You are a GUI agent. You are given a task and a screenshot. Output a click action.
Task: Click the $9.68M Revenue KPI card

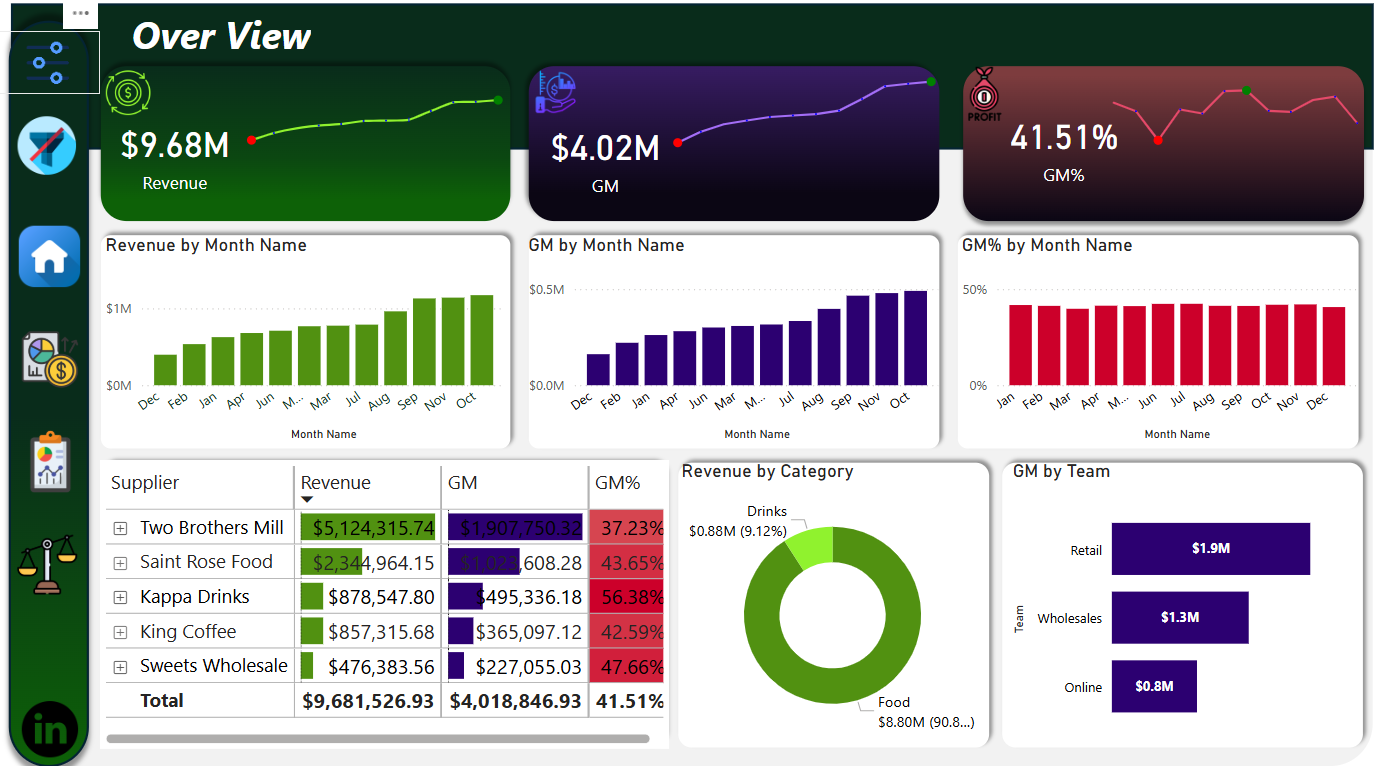305,143
